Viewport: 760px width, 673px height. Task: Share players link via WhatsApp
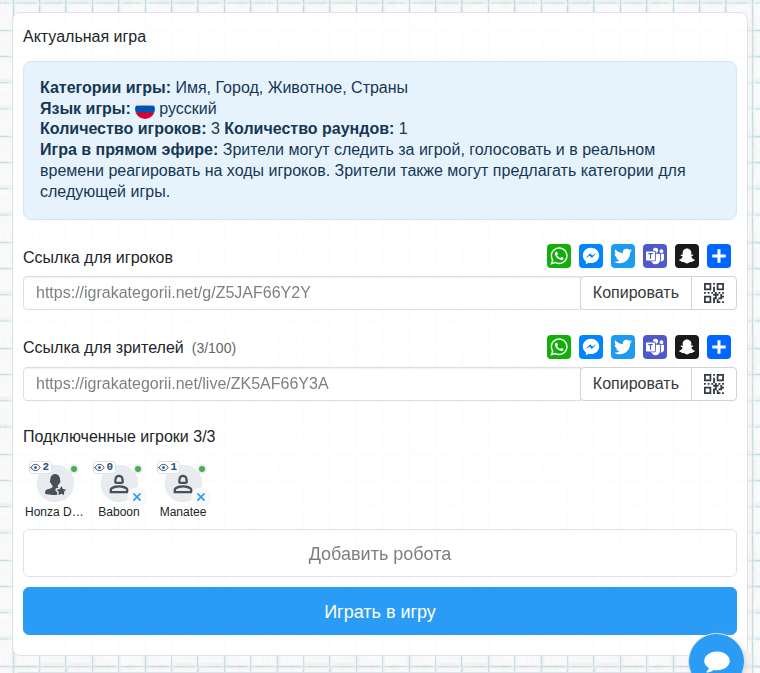(559, 256)
